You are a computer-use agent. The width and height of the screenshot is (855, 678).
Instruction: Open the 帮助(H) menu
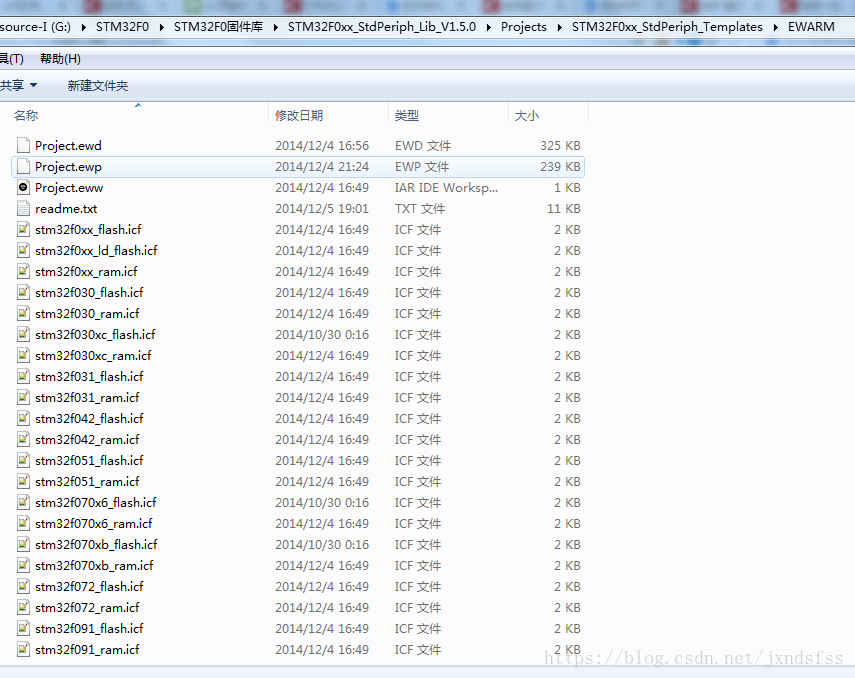coord(61,59)
